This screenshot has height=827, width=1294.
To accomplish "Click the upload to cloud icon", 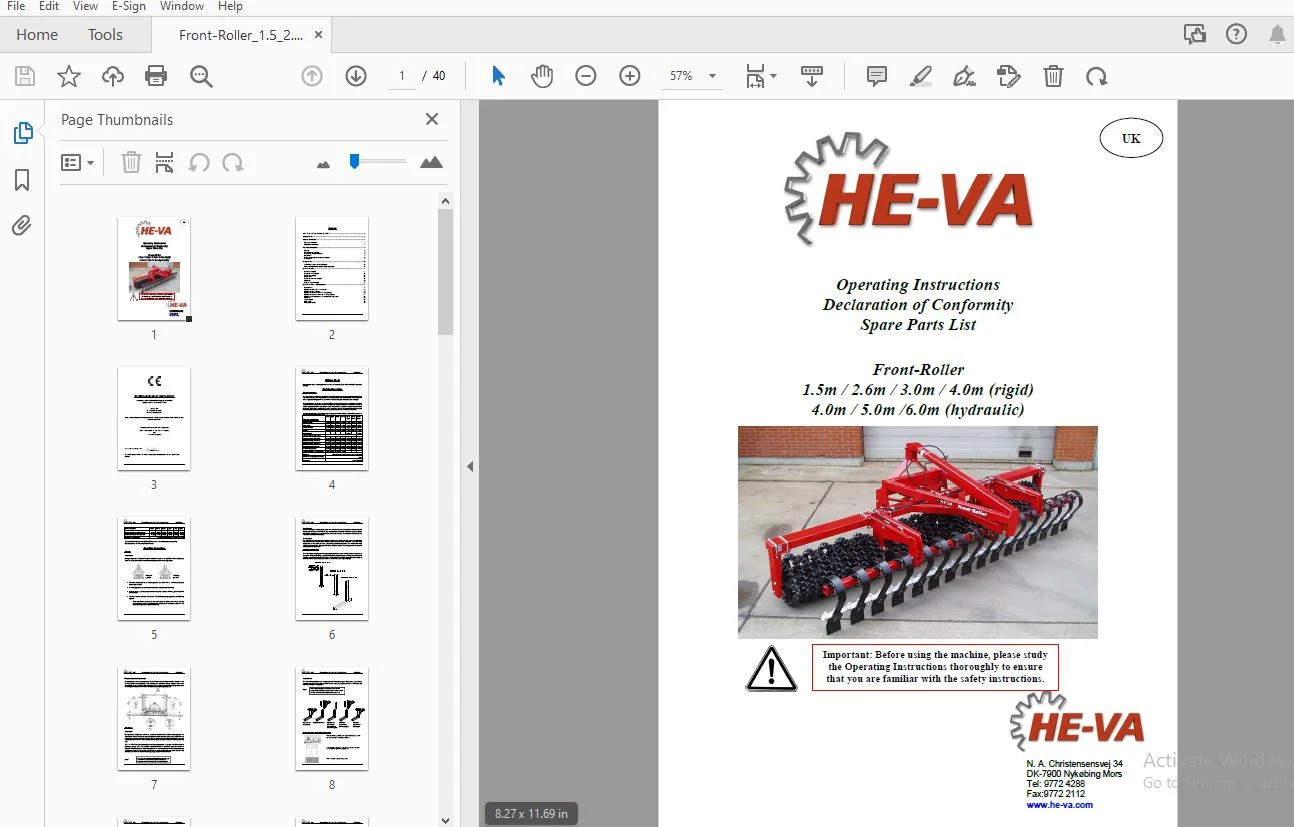I will tap(113, 76).
